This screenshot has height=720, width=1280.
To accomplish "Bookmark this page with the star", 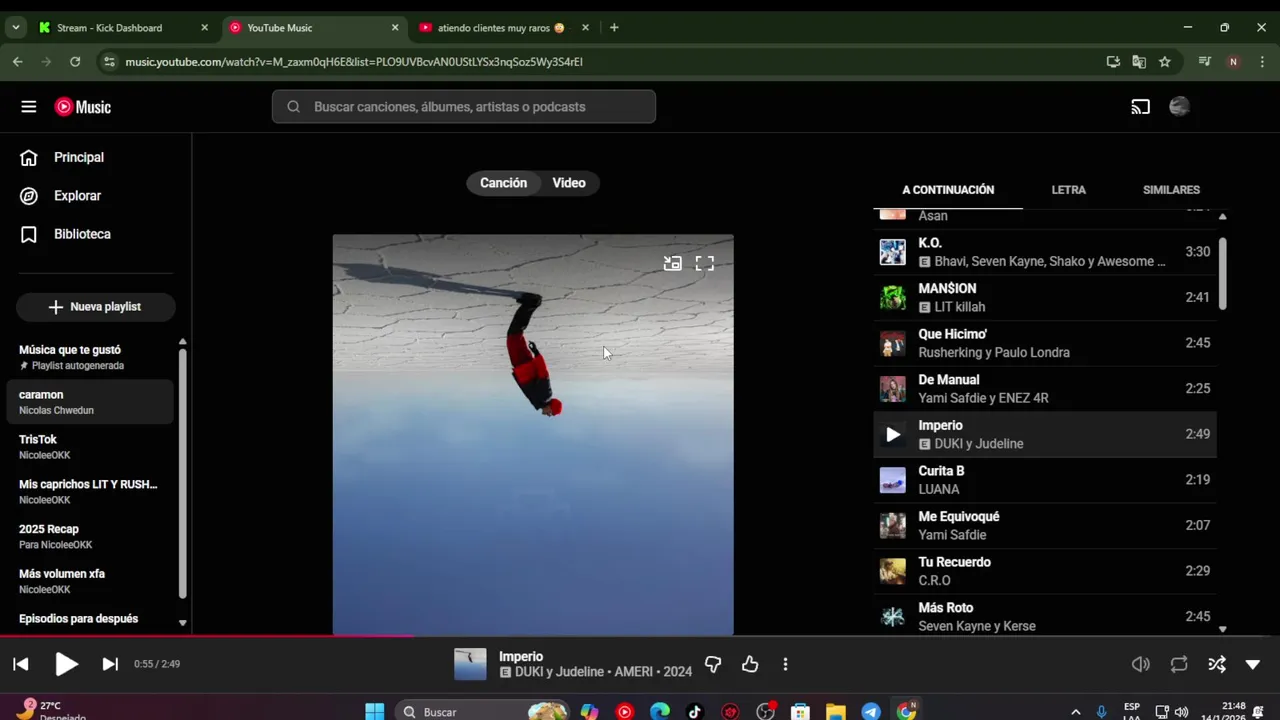I will [x=1165, y=62].
